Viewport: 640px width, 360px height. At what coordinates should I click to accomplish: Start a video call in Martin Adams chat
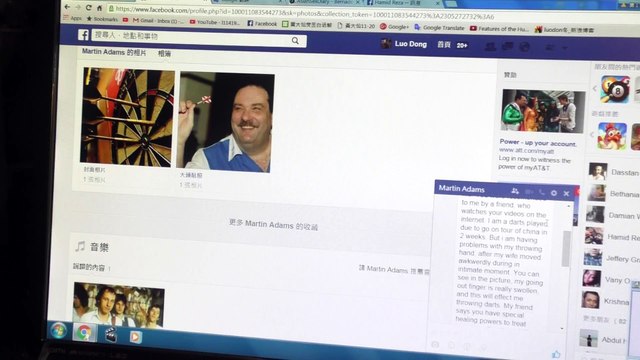(x=529, y=192)
